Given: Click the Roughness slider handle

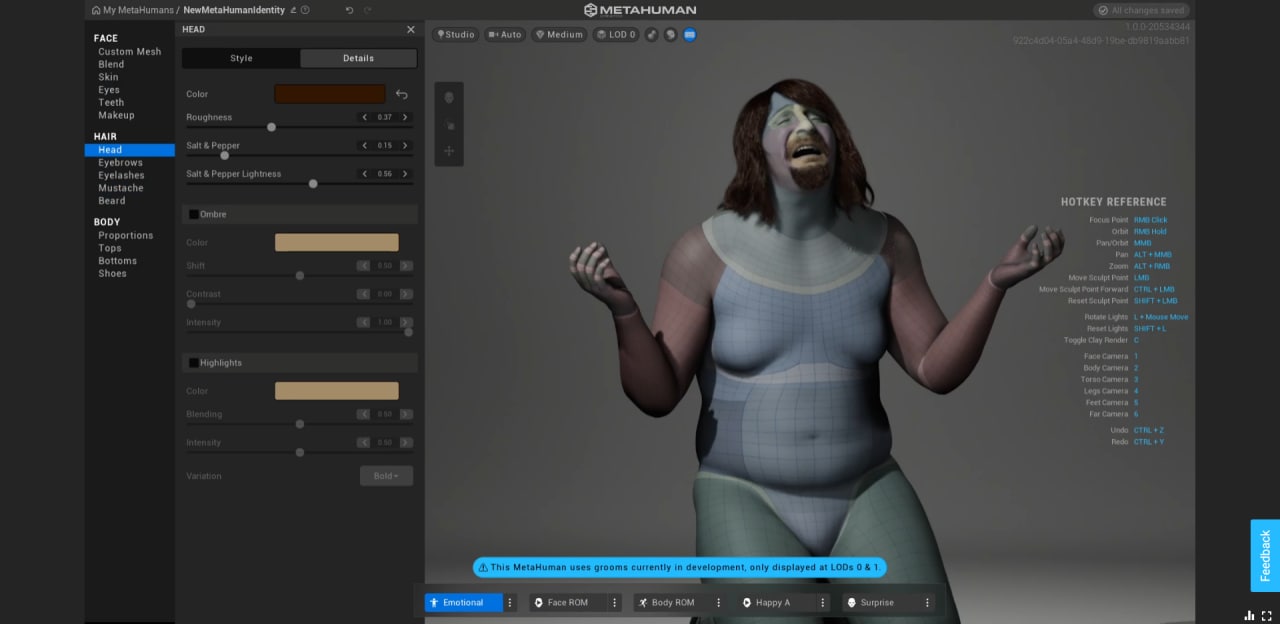Looking at the screenshot, I should click(271, 127).
